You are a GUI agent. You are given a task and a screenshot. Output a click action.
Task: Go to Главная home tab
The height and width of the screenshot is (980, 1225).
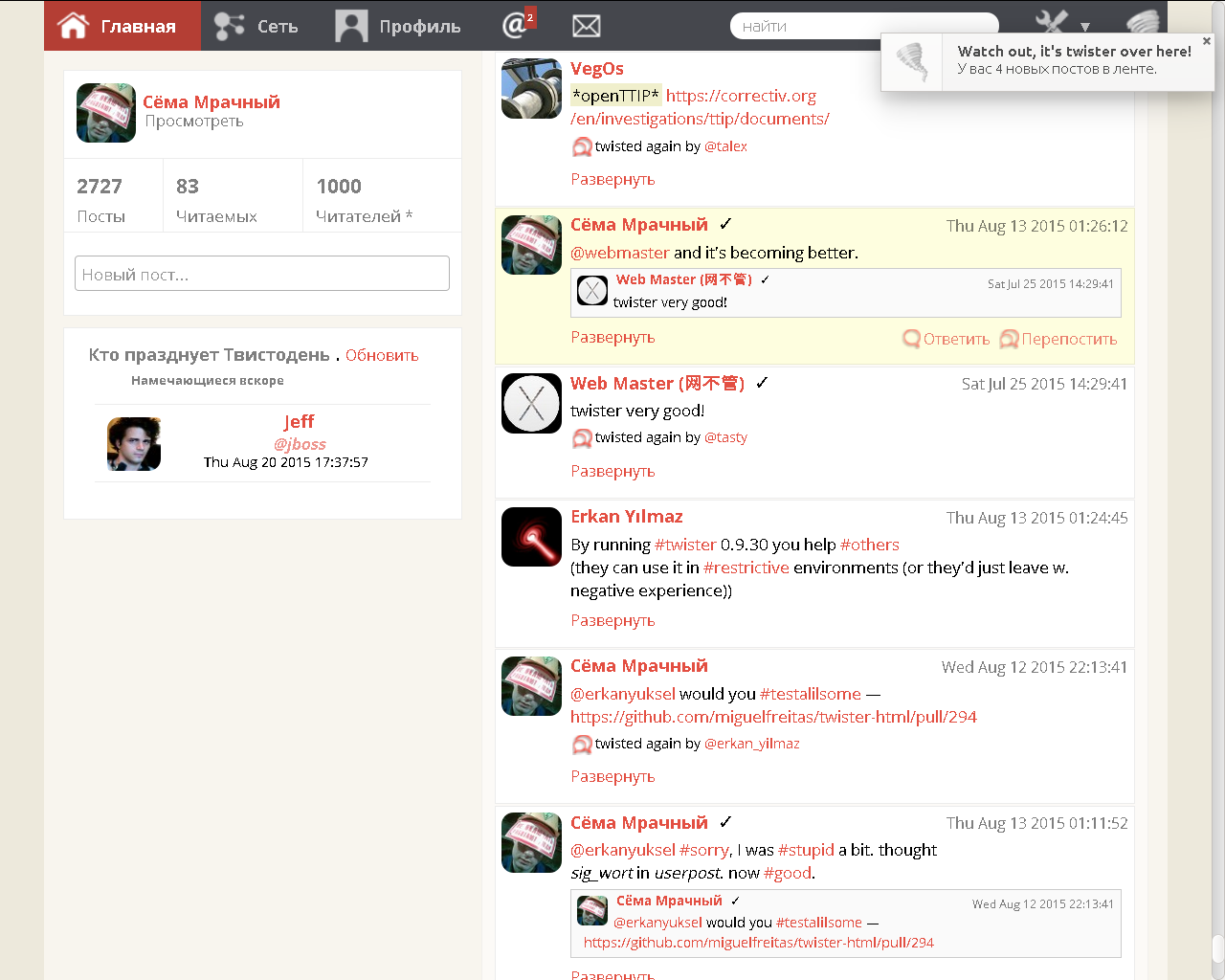(122, 26)
